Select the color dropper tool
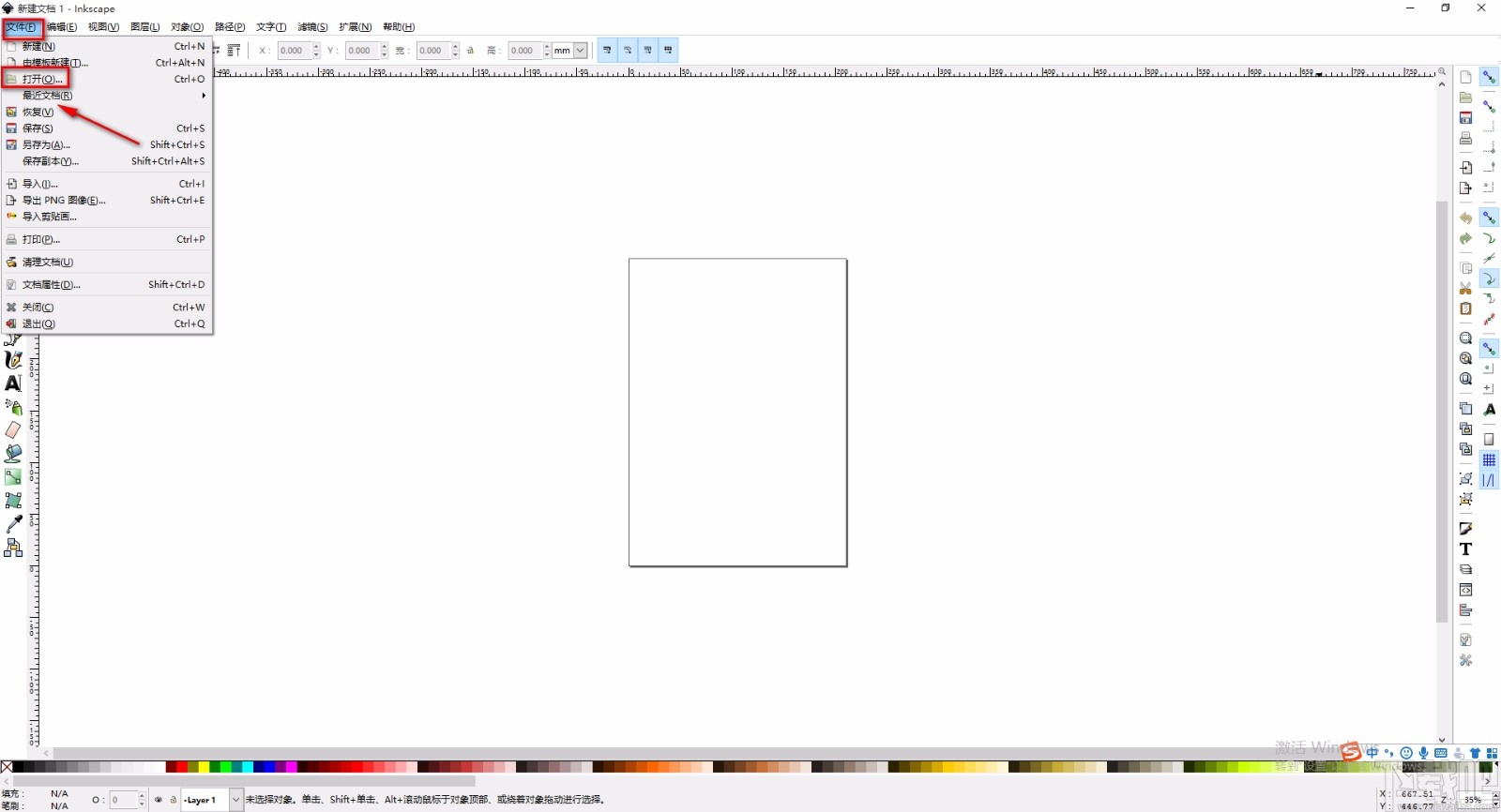1501x812 pixels. tap(13, 524)
